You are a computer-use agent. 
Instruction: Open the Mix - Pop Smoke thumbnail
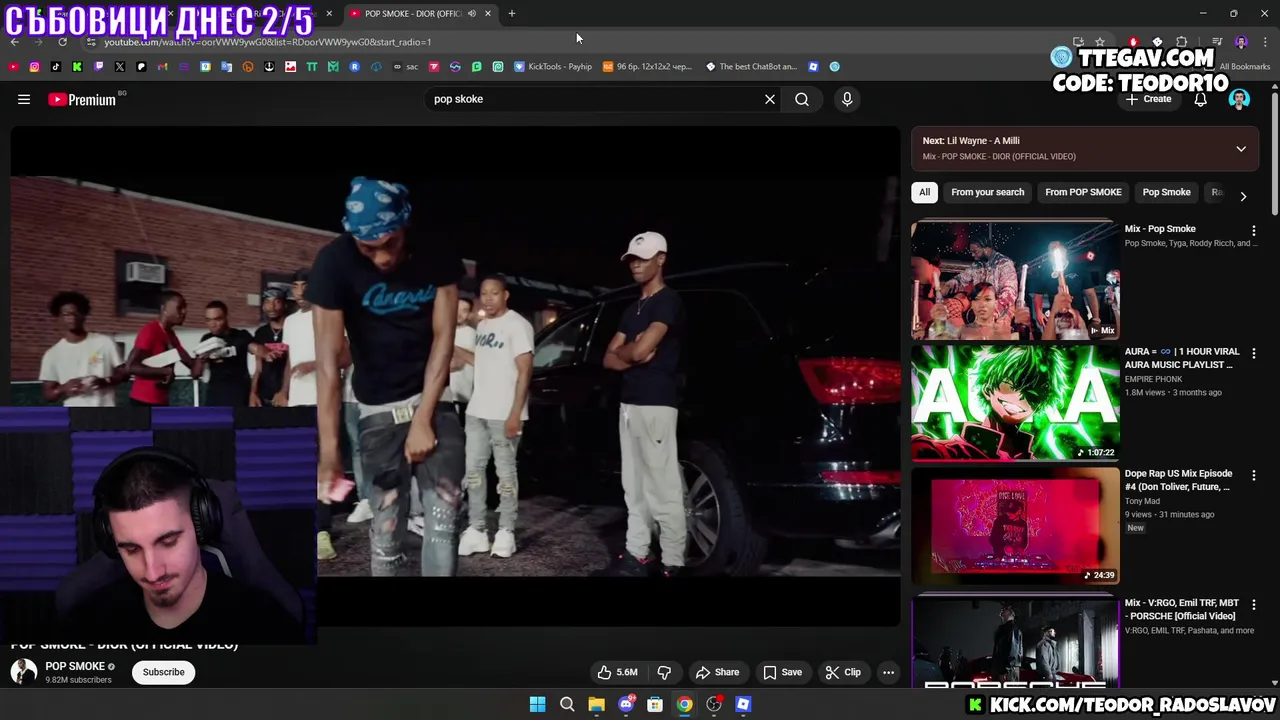pyautogui.click(x=1015, y=281)
